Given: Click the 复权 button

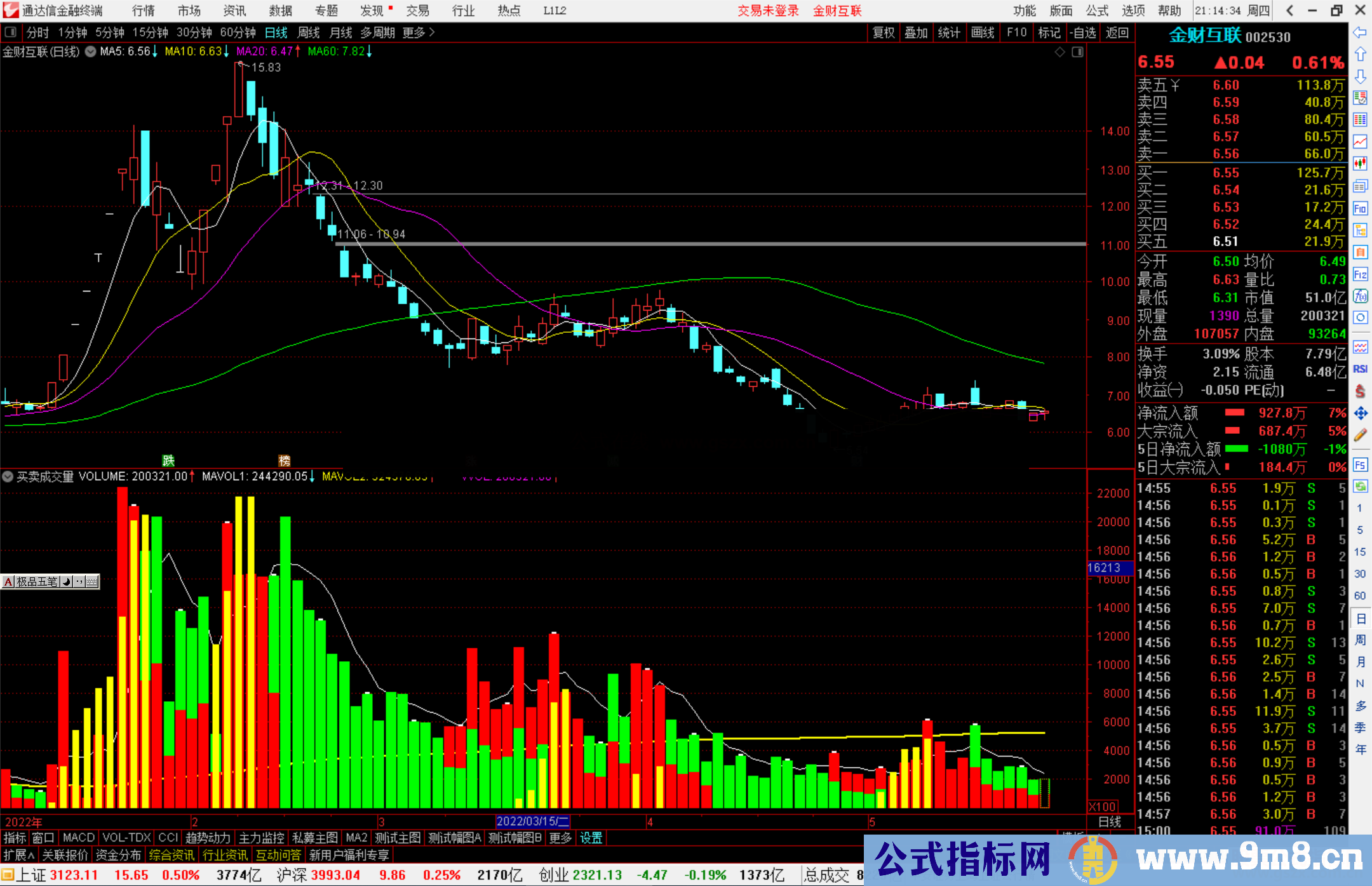Looking at the screenshot, I should (x=884, y=32).
